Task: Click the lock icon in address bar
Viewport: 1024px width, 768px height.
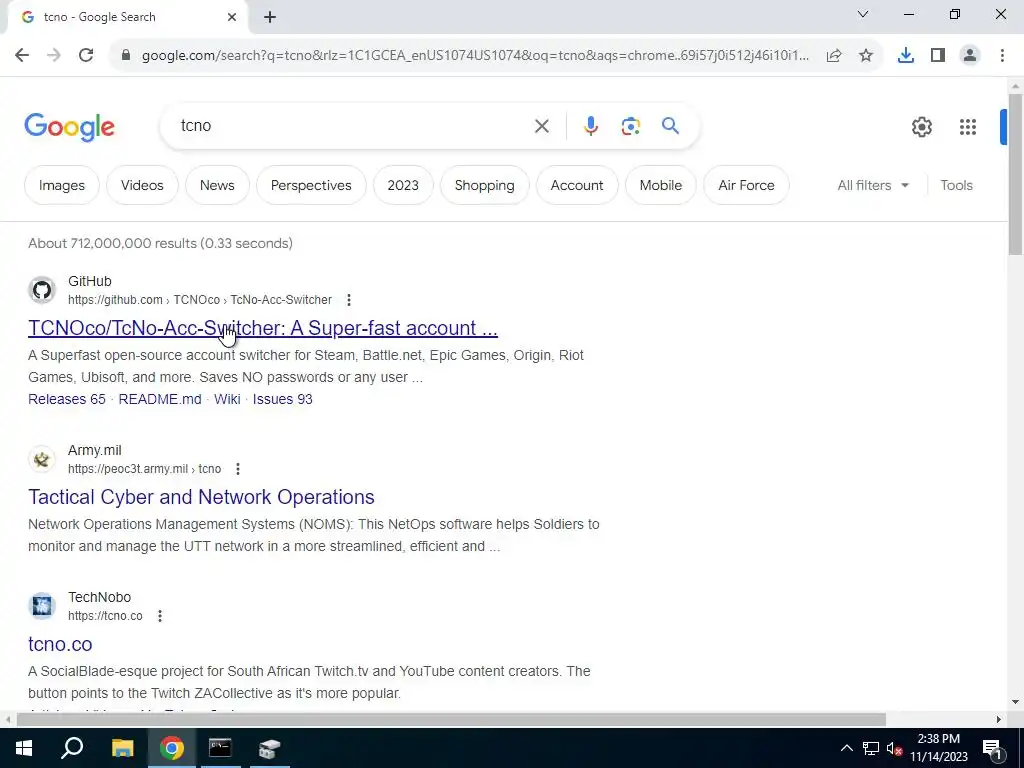Action: (x=126, y=56)
